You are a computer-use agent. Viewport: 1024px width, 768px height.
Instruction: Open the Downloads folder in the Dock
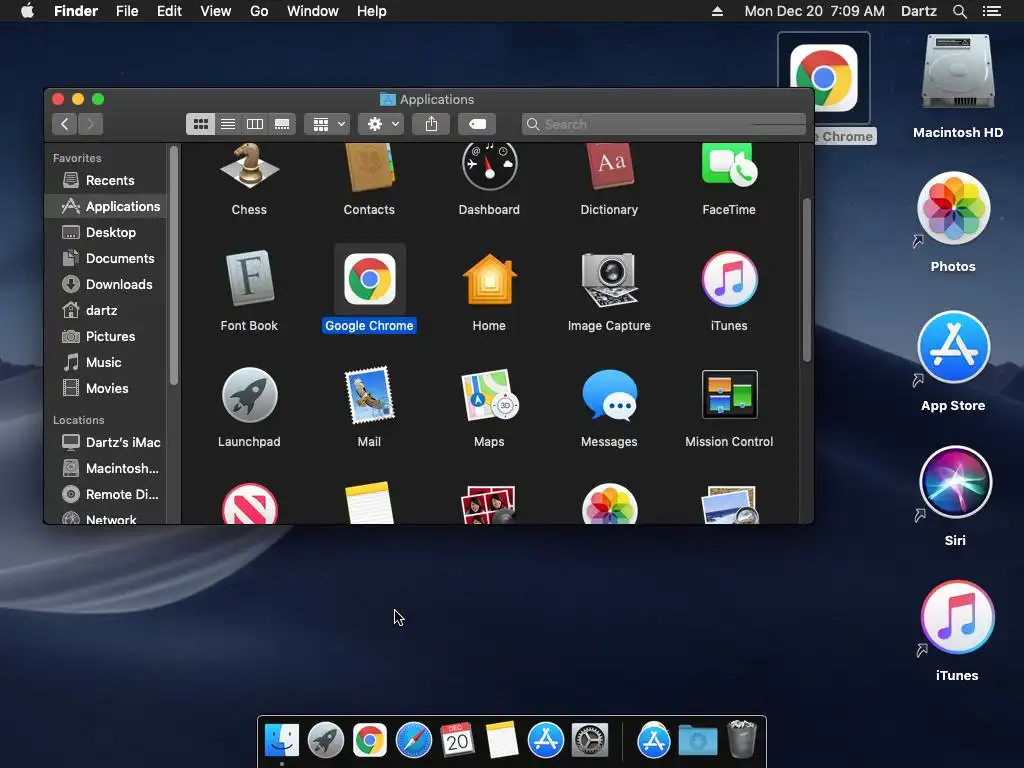[x=697, y=741]
